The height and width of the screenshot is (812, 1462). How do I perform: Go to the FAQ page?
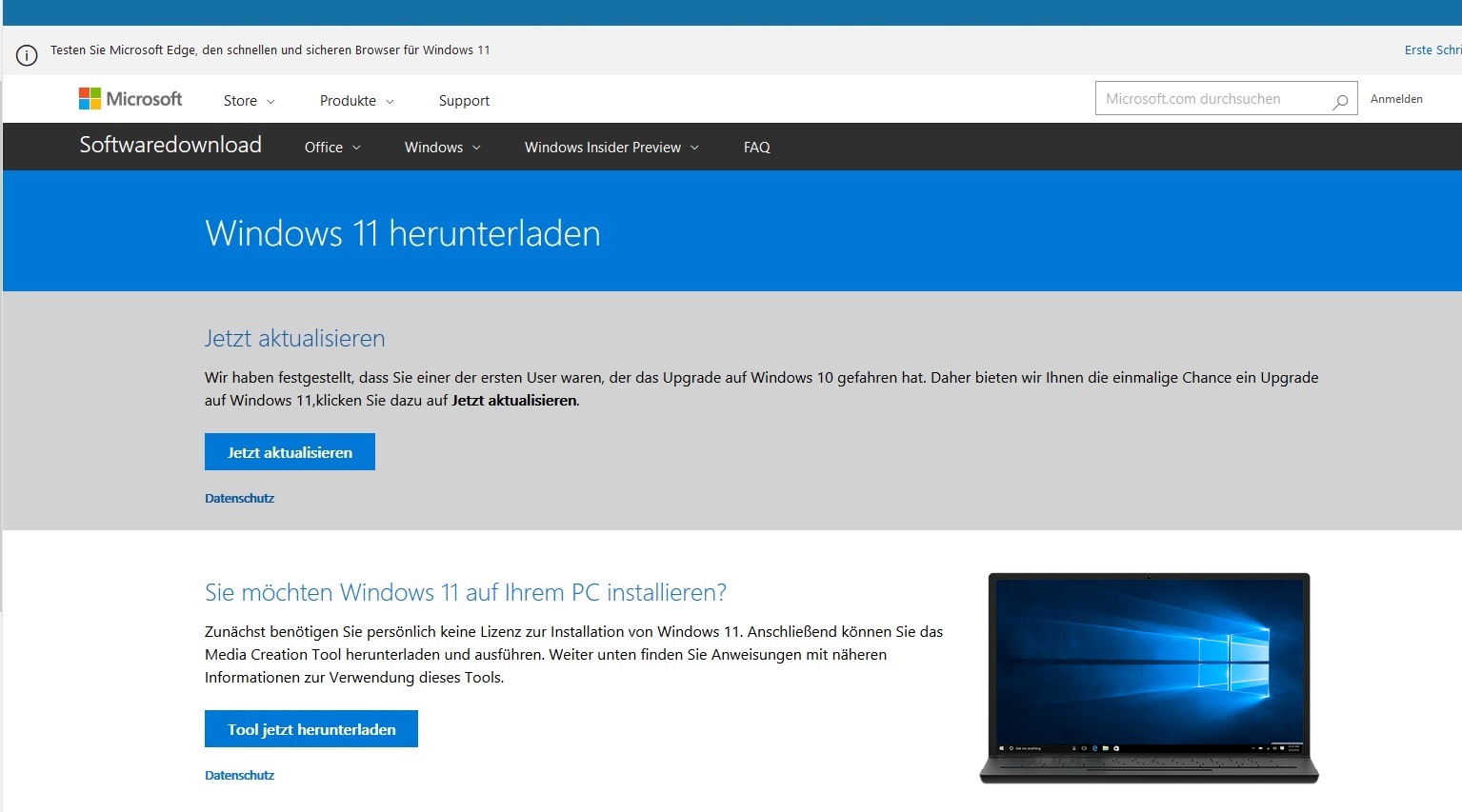pos(757,148)
